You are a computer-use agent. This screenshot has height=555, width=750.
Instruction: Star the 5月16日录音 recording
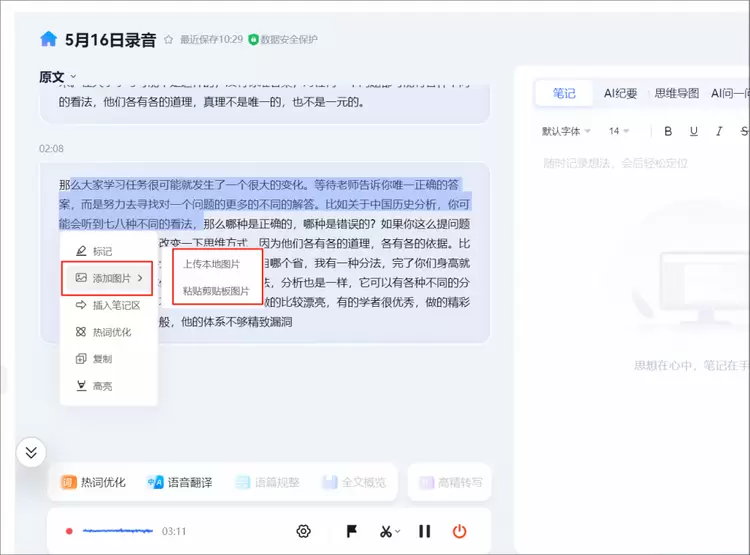click(x=168, y=40)
